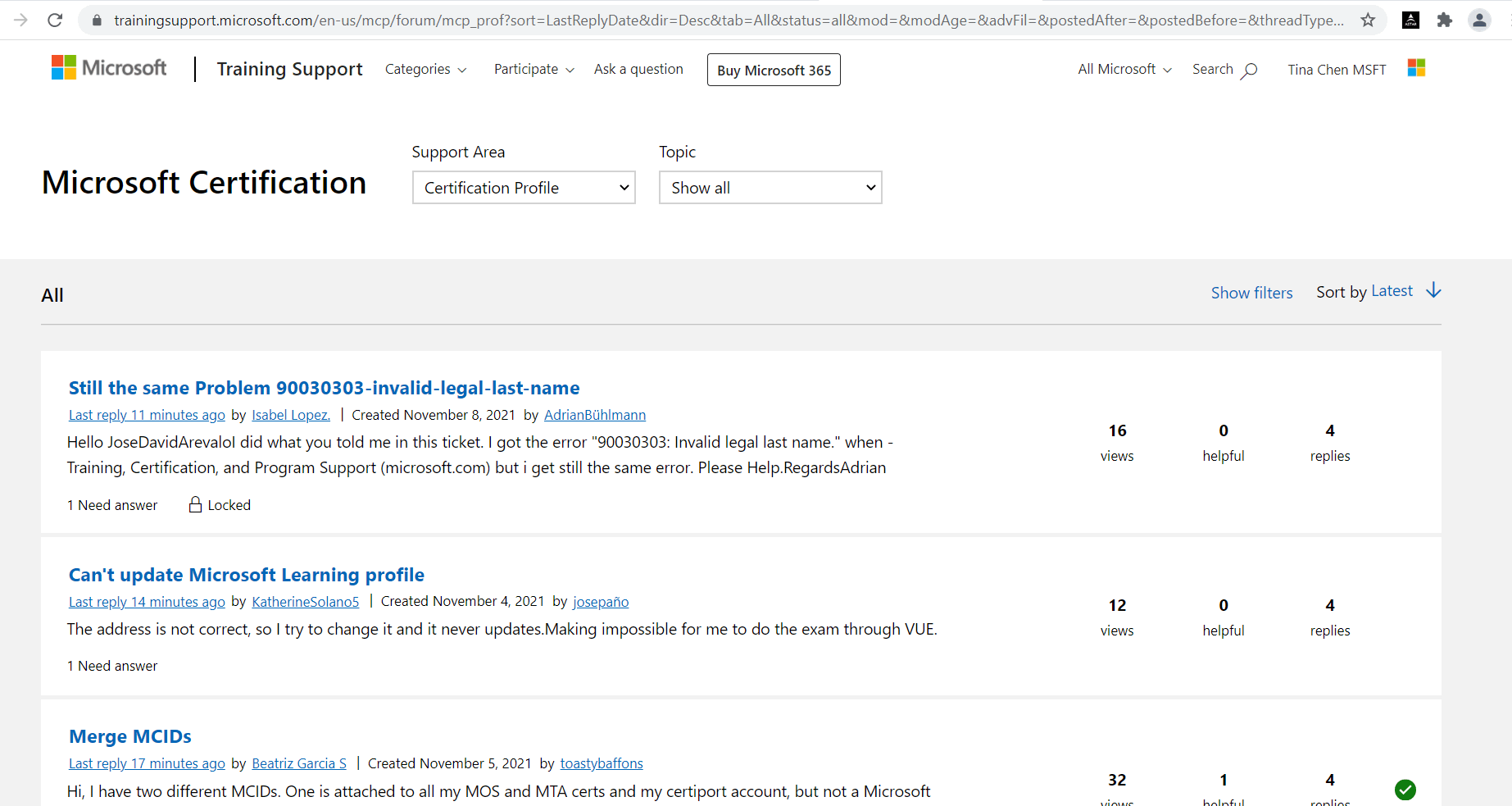The image size is (1512, 806).
Task: Expand the Categories menu
Action: coord(426,70)
